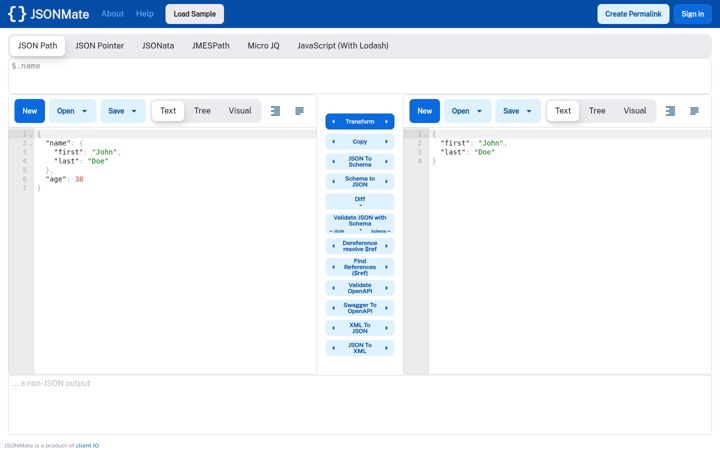The height and width of the screenshot is (450, 720).
Task: Click right arrow on Transform button
Action: point(387,122)
